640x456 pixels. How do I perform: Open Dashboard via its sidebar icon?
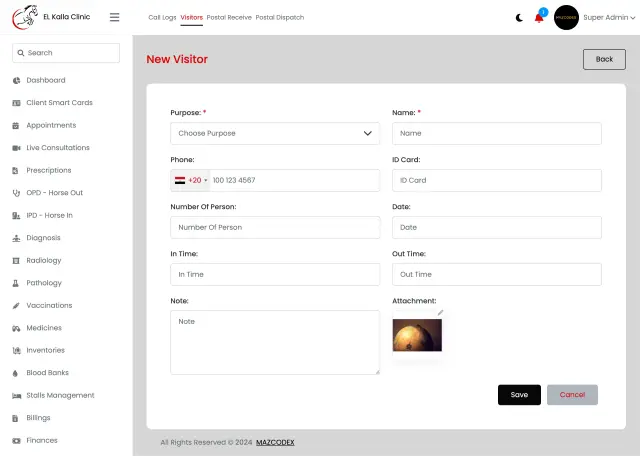click(16, 80)
